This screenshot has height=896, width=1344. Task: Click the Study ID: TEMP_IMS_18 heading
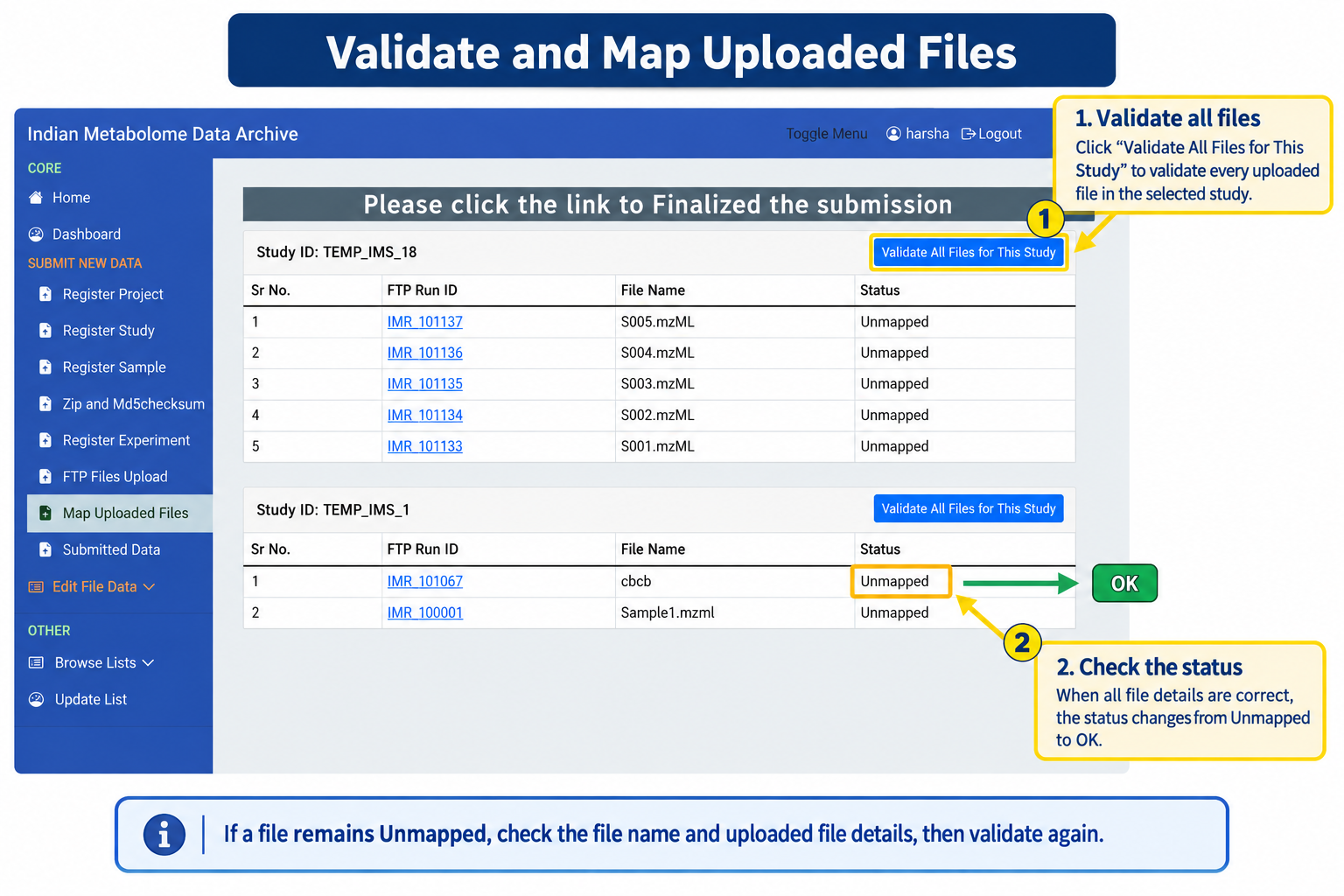click(x=337, y=253)
